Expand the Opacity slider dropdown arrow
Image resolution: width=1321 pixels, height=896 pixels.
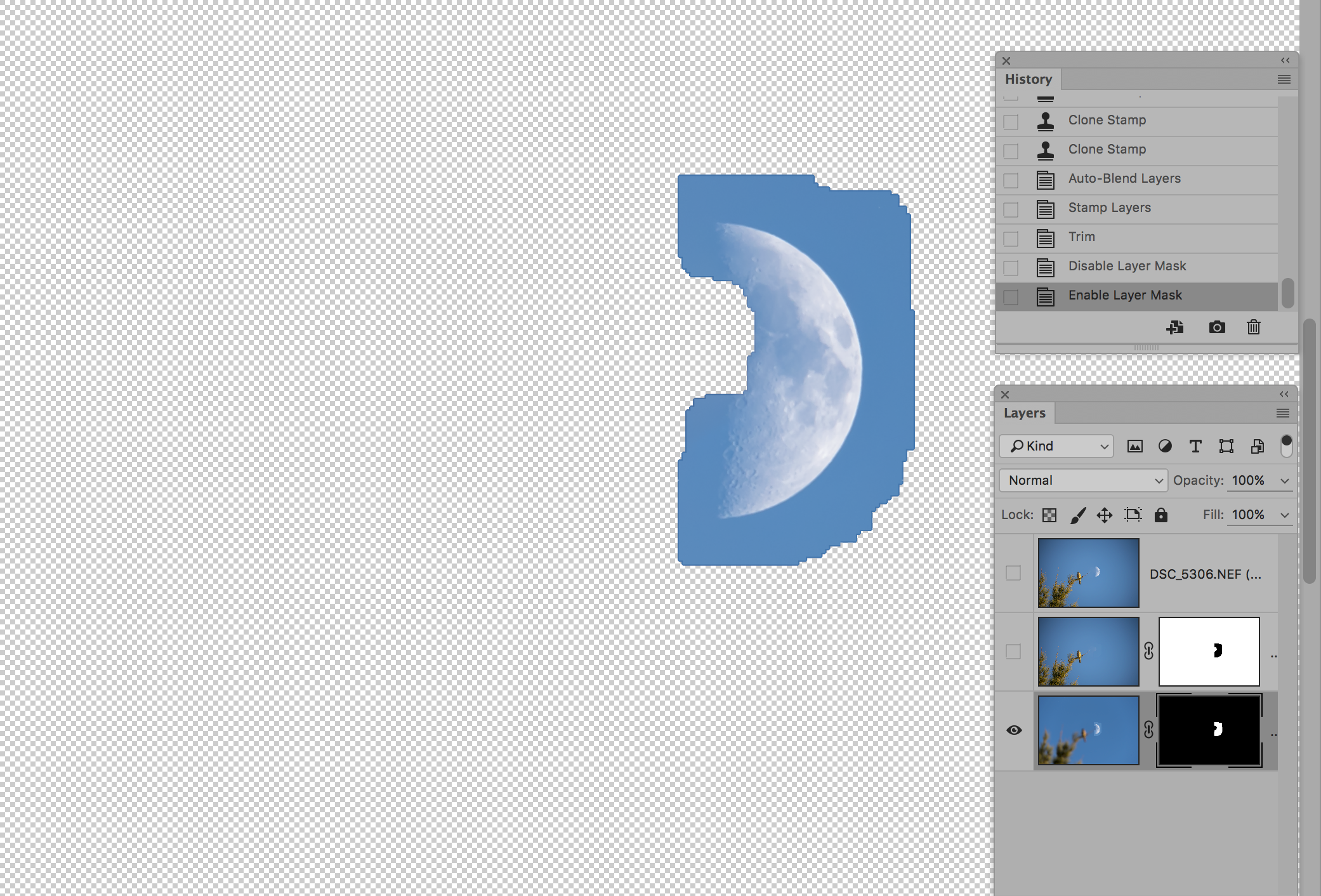1285,480
